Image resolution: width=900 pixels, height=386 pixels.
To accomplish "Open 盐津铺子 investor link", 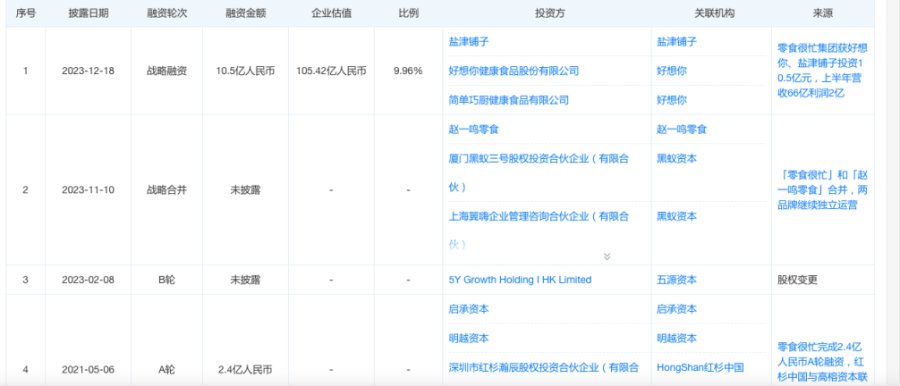I will coord(468,42).
